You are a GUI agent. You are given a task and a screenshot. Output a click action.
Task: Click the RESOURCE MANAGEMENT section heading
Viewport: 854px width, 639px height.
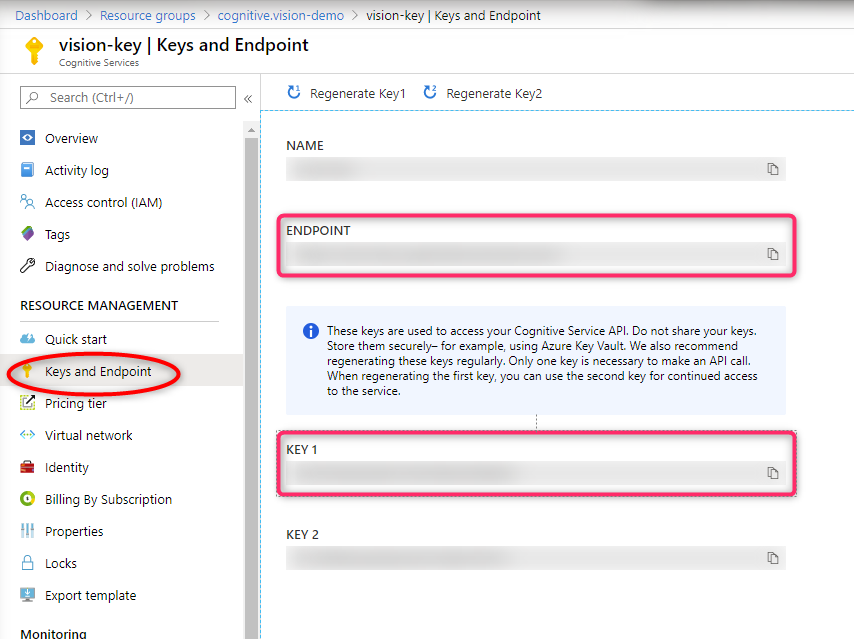pyautogui.click(x=99, y=306)
